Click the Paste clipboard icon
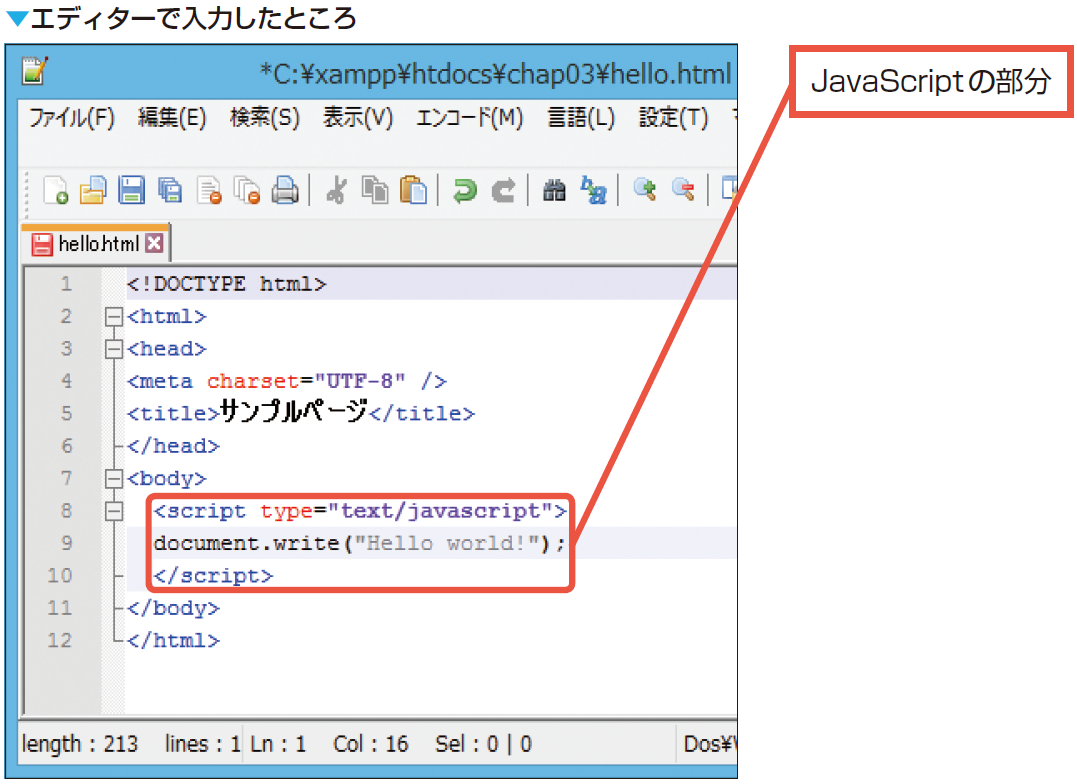 (413, 190)
